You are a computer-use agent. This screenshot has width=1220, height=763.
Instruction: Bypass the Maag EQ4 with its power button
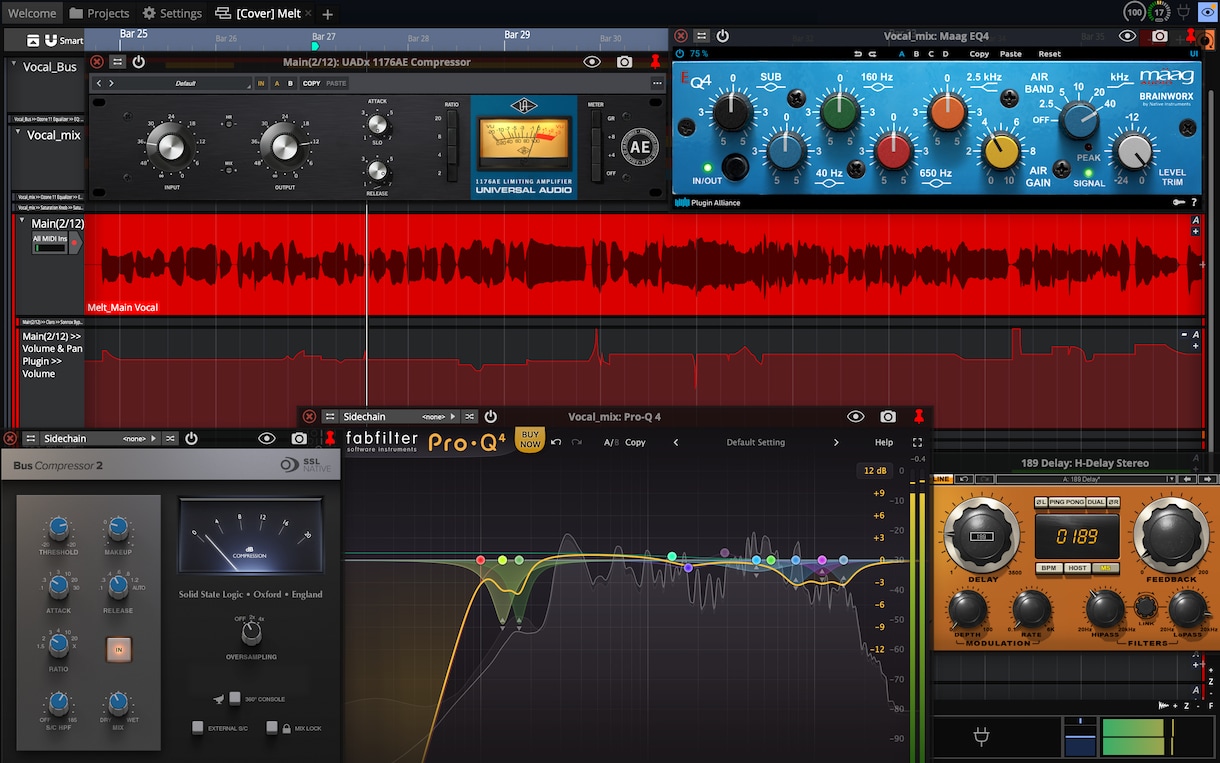tap(722, 36)
